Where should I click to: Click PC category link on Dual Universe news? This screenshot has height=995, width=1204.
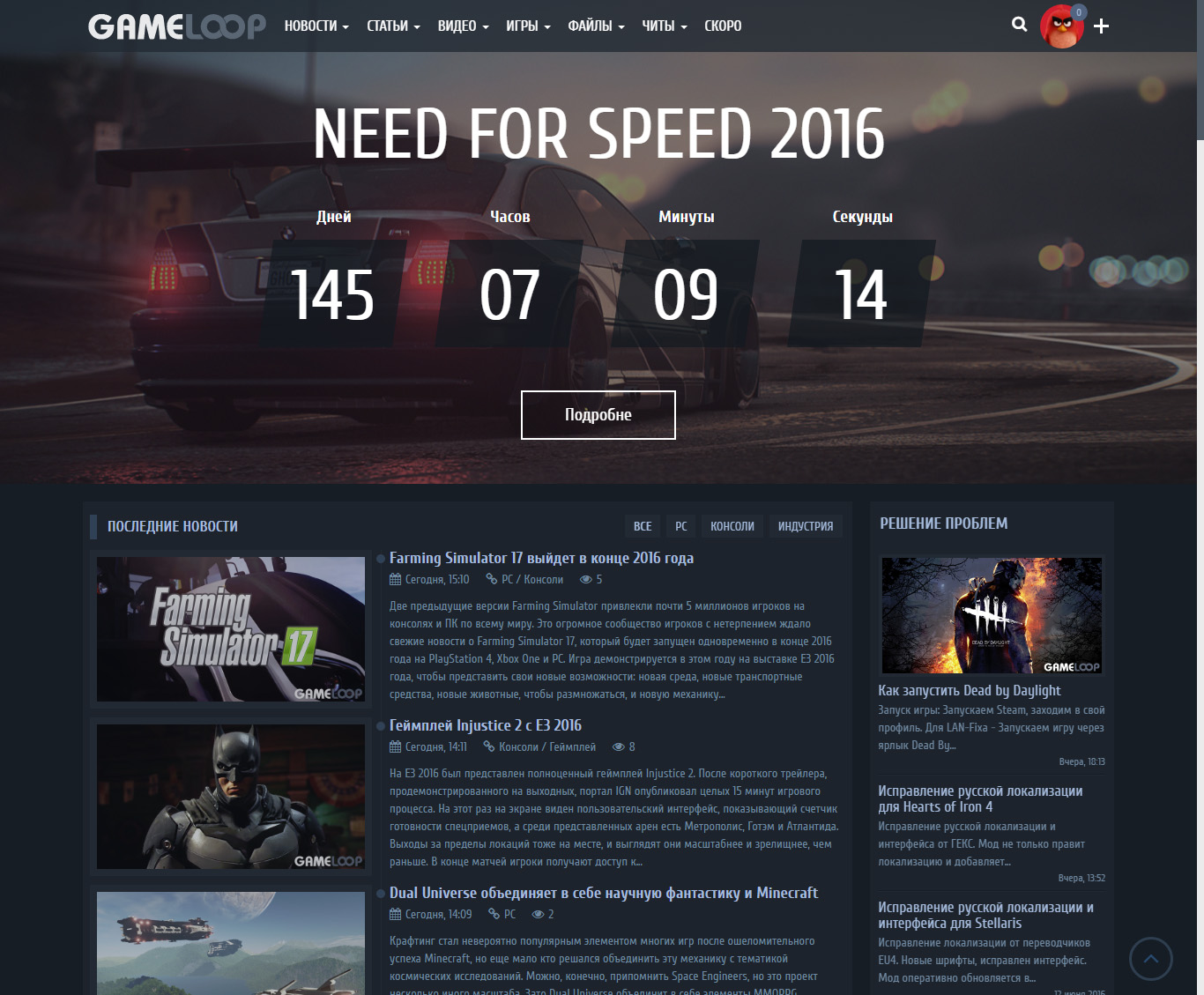click(510, 914)
